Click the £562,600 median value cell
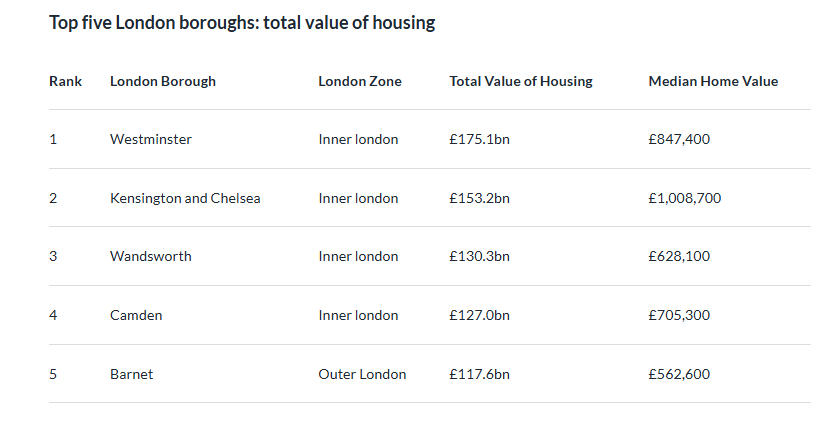The image size is (833, 421). (x=679, y=374)
